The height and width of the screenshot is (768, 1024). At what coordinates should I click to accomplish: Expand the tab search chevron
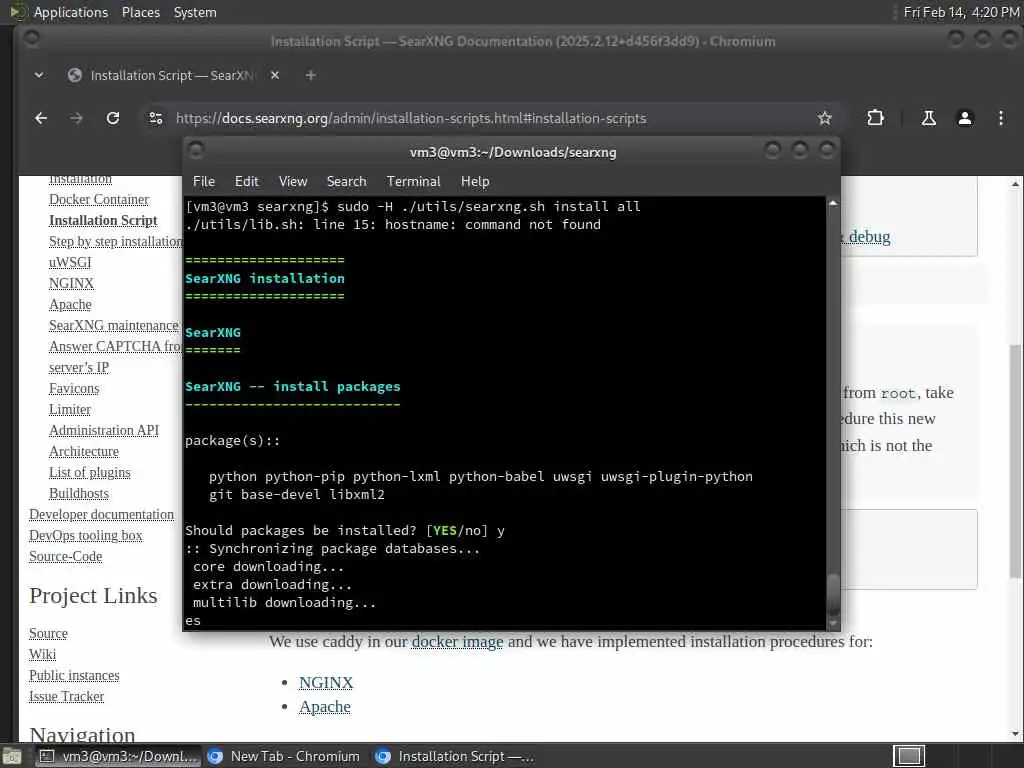(39, 75)
